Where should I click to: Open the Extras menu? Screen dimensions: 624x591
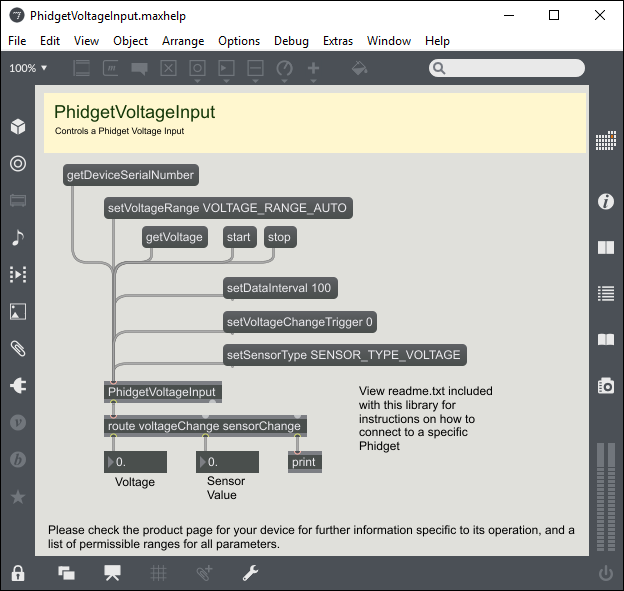tap(338, 41)
